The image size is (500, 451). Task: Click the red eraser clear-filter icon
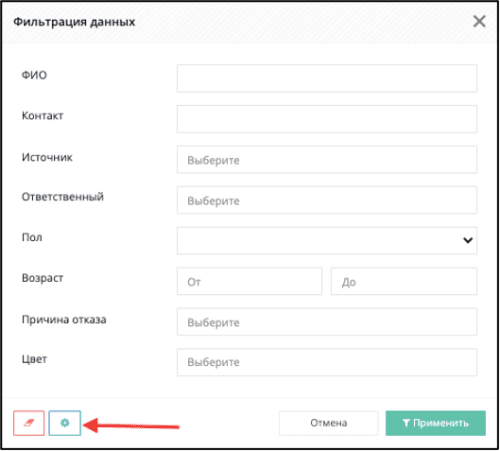(29, 423)
